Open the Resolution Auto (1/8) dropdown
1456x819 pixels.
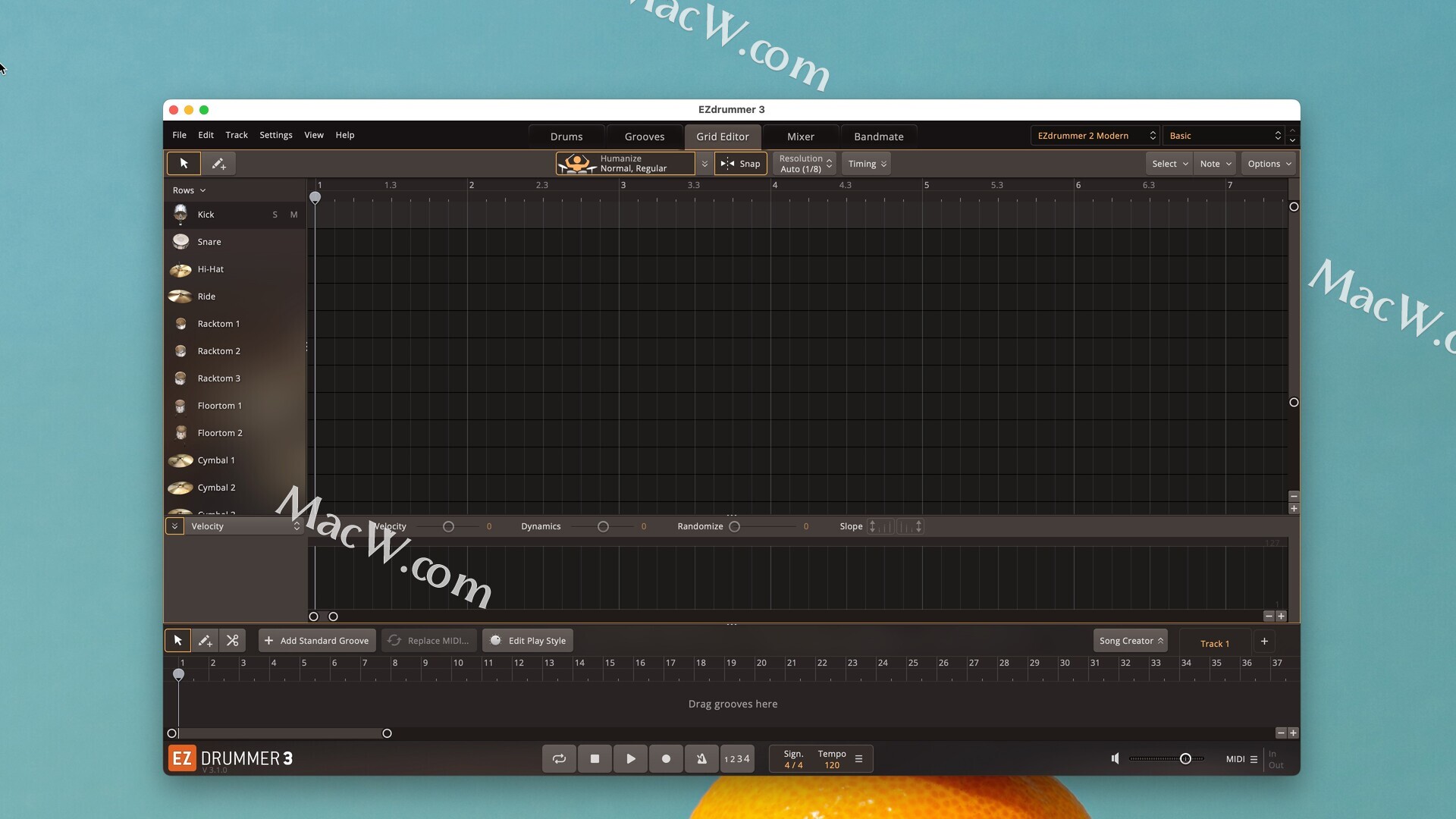[x=805, y=163]
